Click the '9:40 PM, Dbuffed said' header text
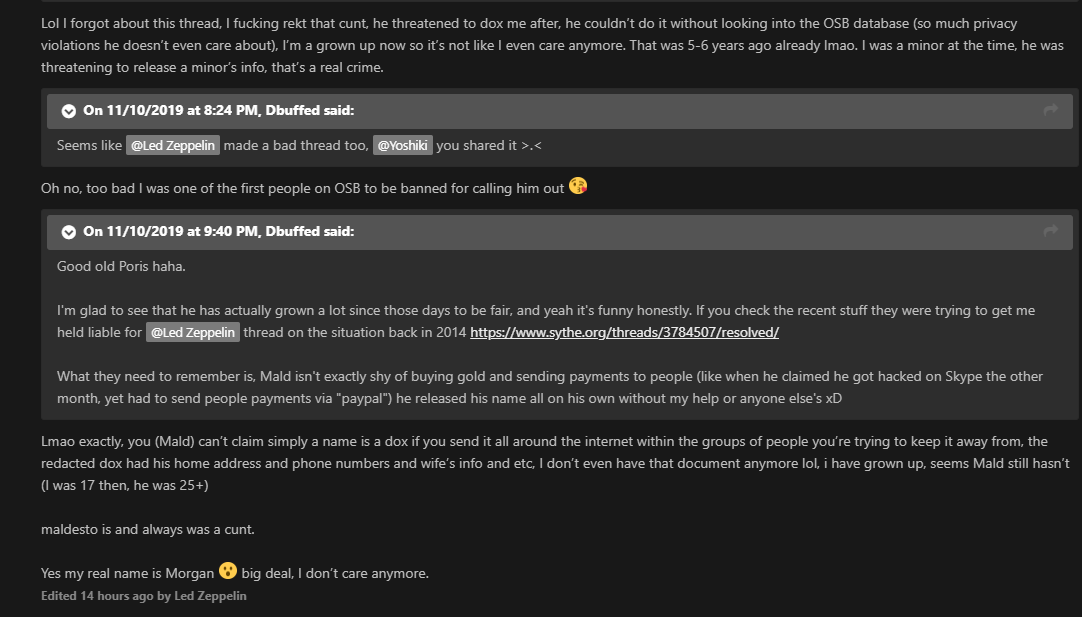The image size is (1082, 617). pos(218,231)
